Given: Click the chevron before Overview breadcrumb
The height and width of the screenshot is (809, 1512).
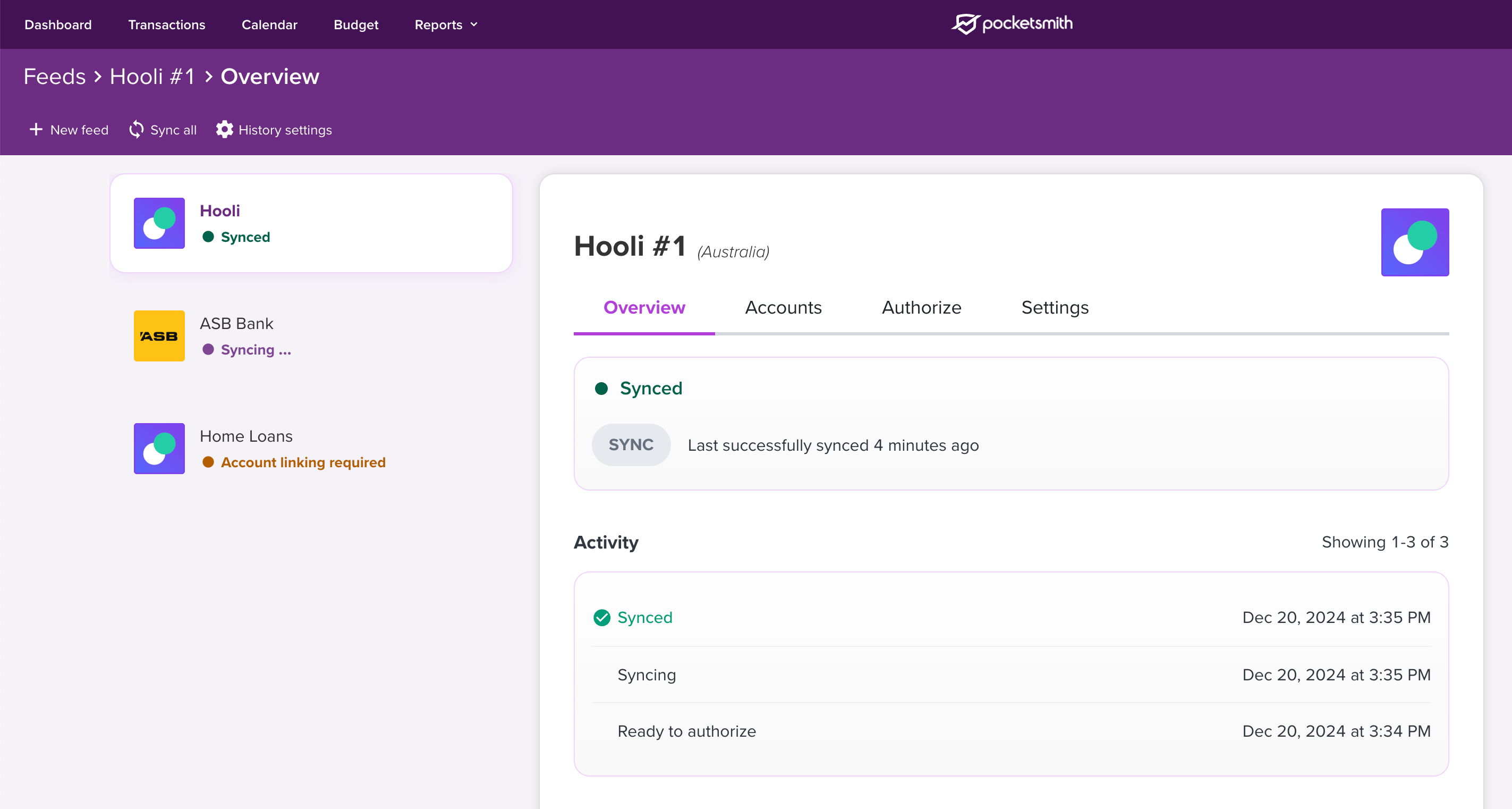Looking at the screenshot, I should 208,77.
